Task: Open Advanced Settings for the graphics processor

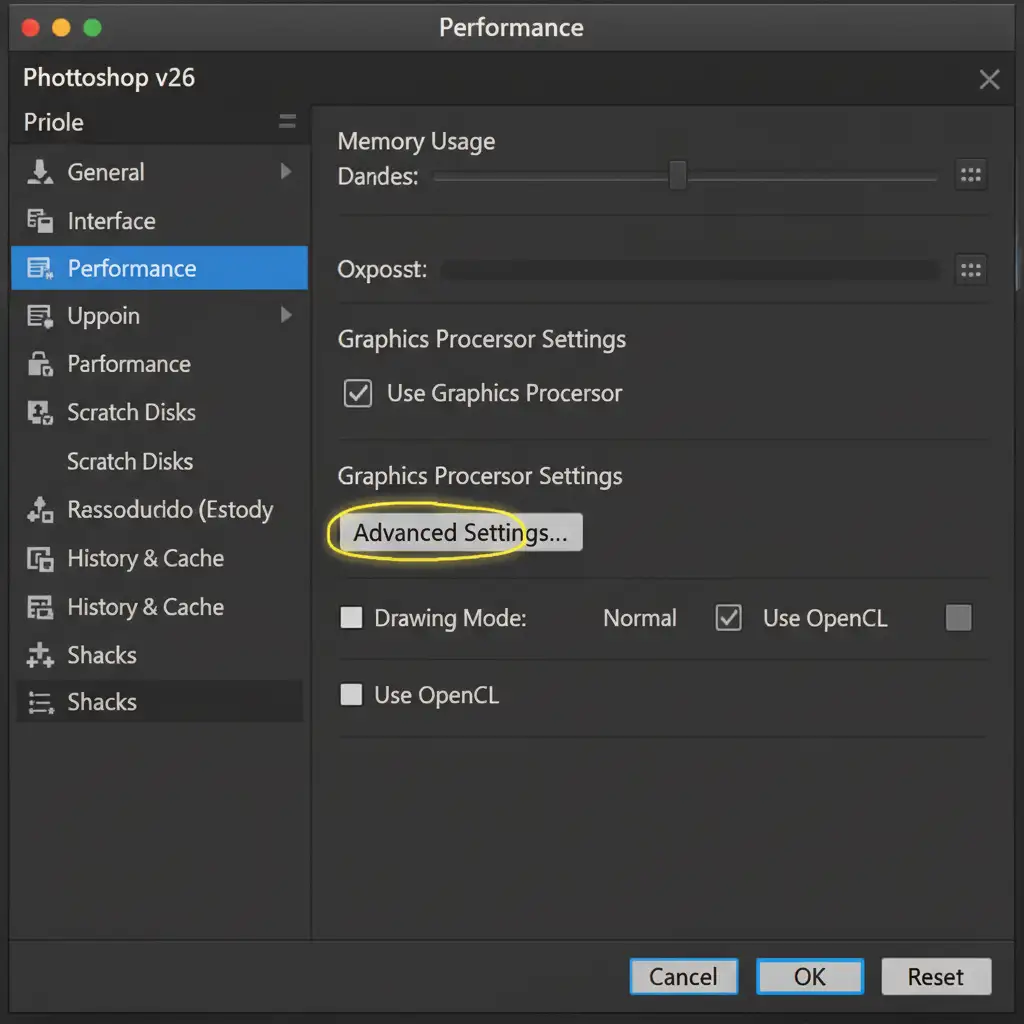Action: point(460,533)
